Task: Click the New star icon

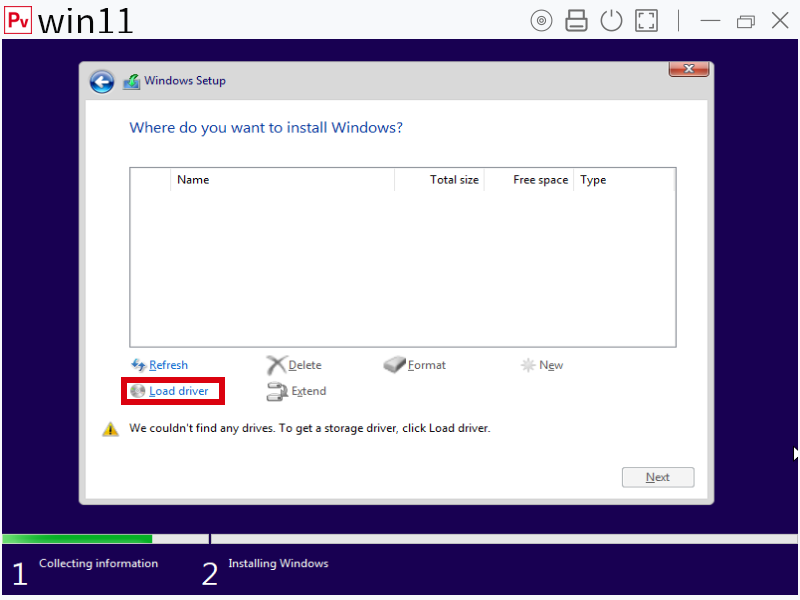Action: coord(528,365)
